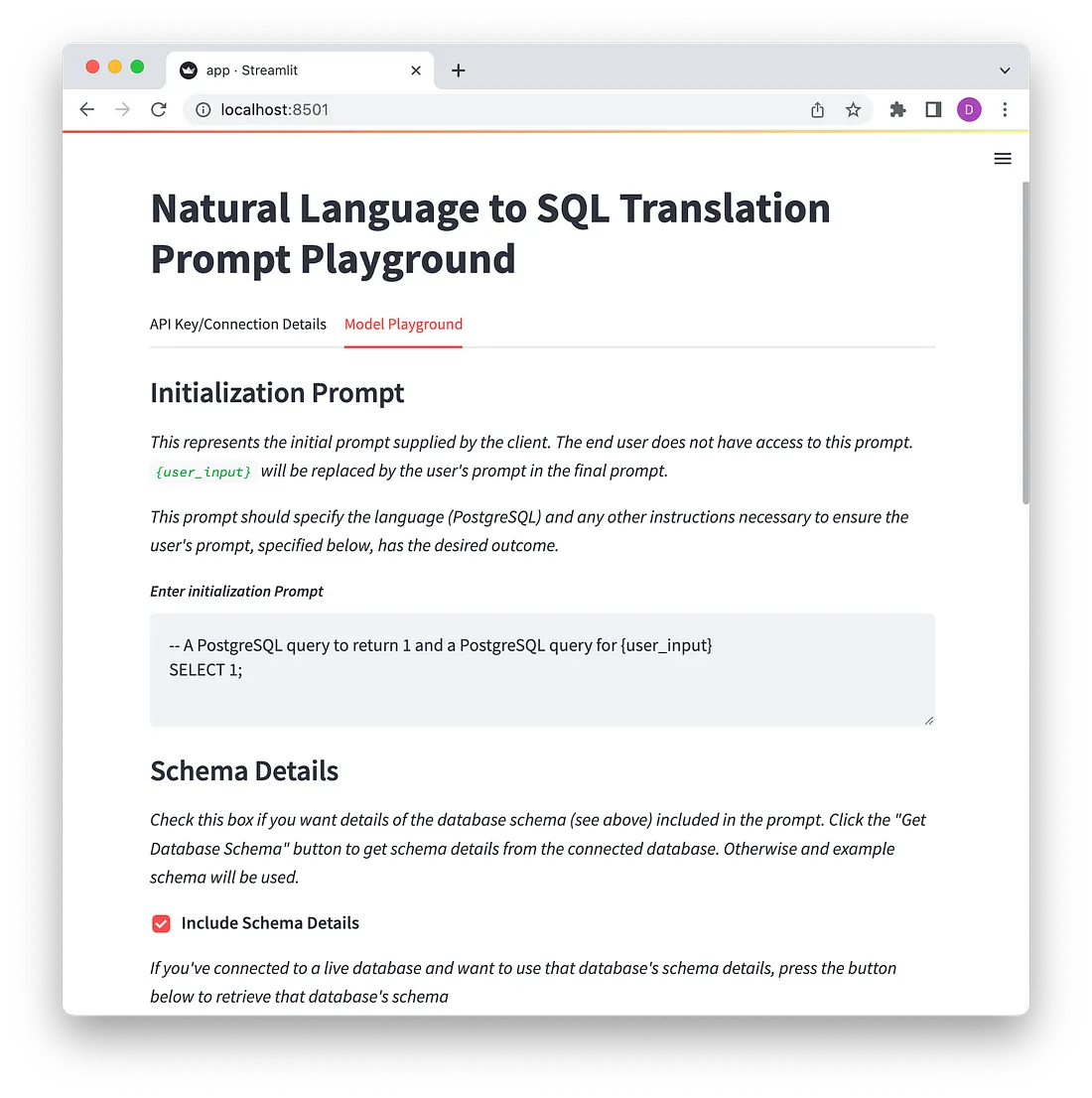The image size is (1092, 1098).
Task: Expand the Streamlit app options menu
Action: [1002, 158]
